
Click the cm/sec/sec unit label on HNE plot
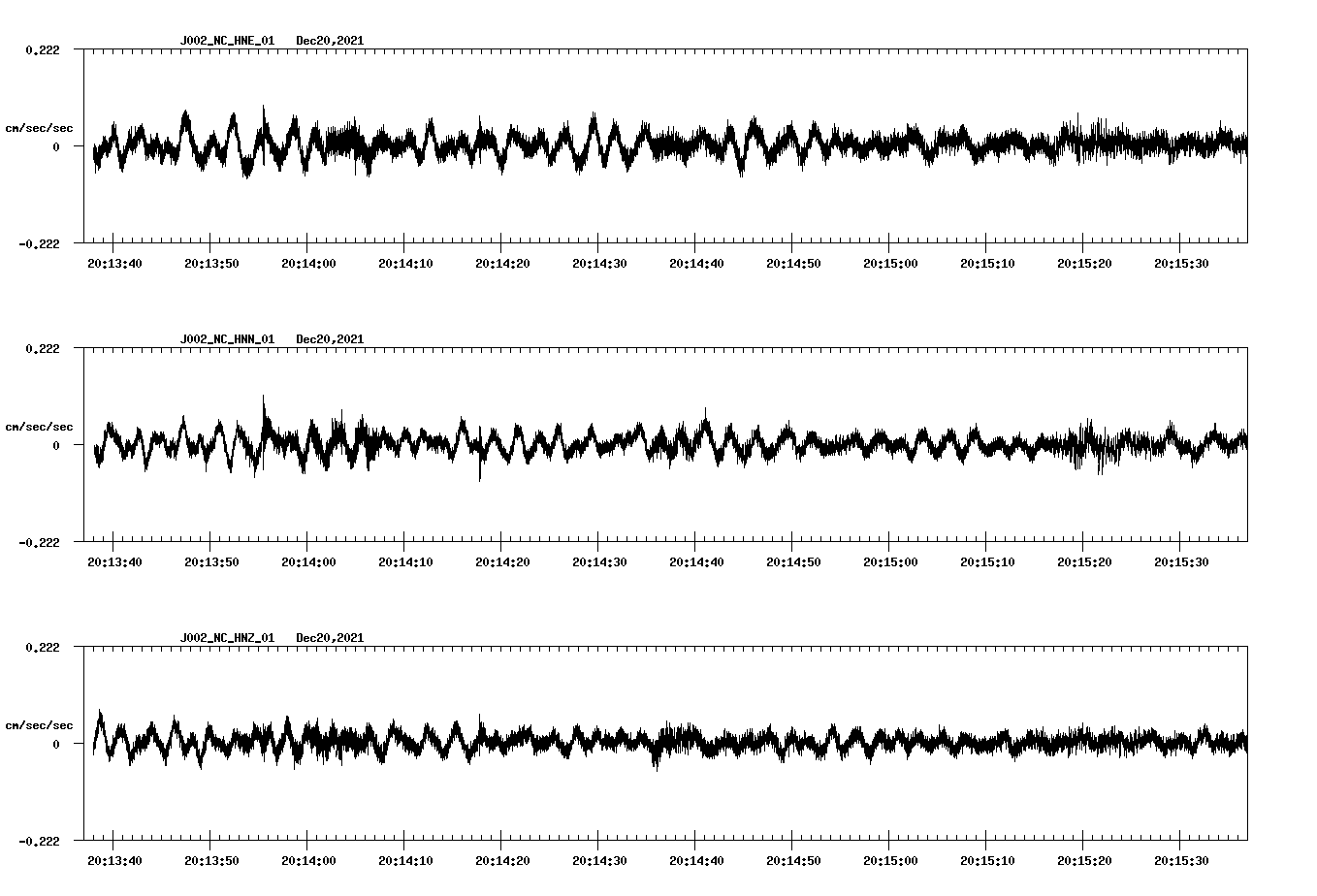click(39, 128)
